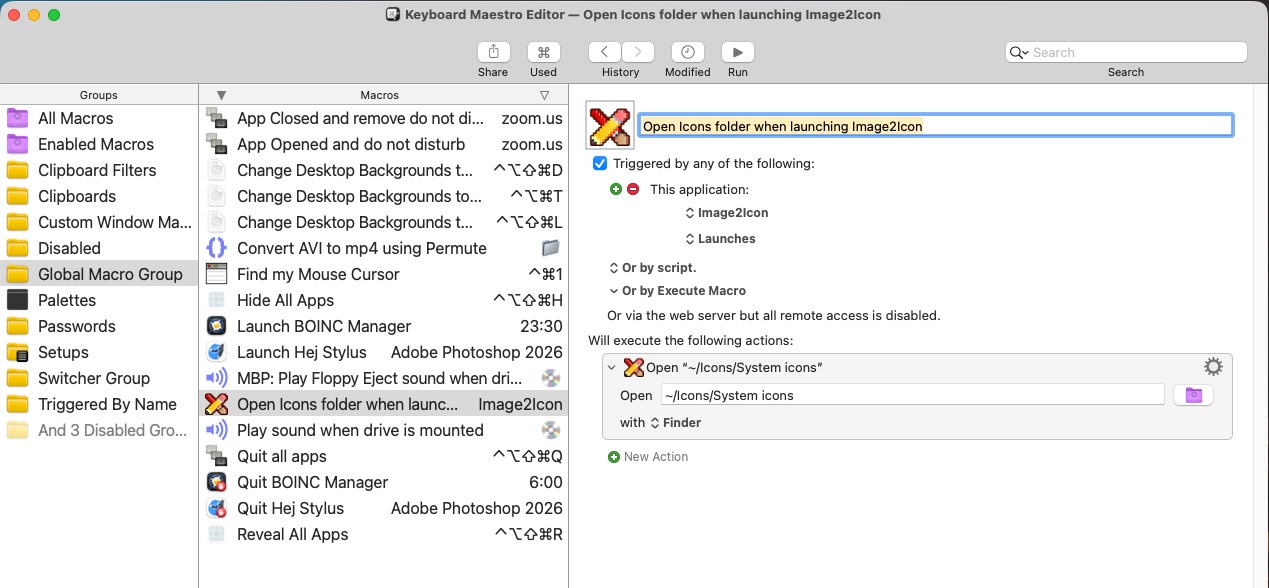Click the New Action button

click(x=648, y=456)
